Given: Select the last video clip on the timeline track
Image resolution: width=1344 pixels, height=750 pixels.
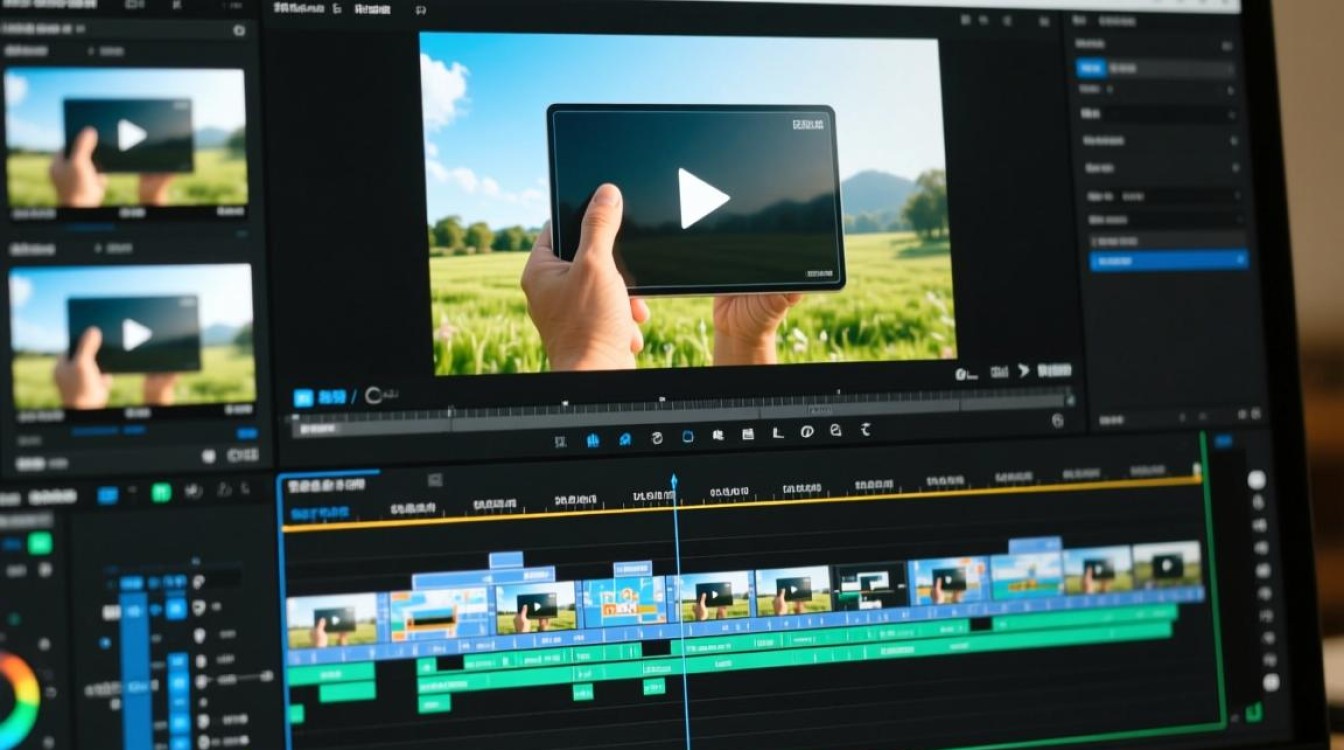Looking at the screenshot, I should 1167,565.
